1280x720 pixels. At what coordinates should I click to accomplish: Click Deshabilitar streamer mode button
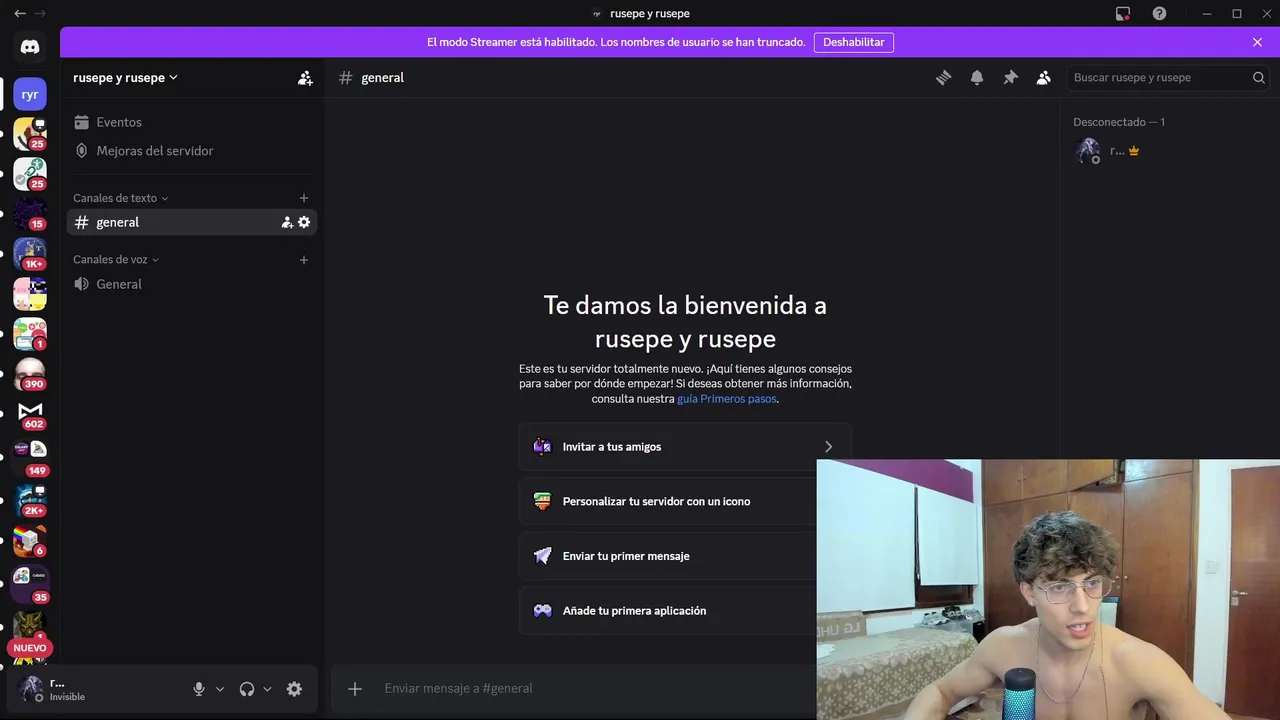pyautogui.click(x=853, y=42)
